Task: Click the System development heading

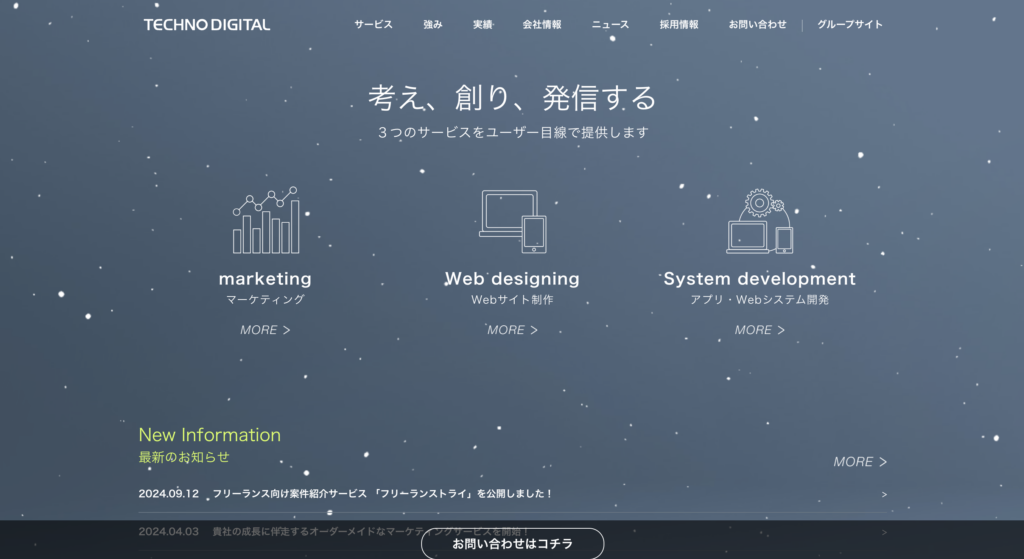Action: 759,279
